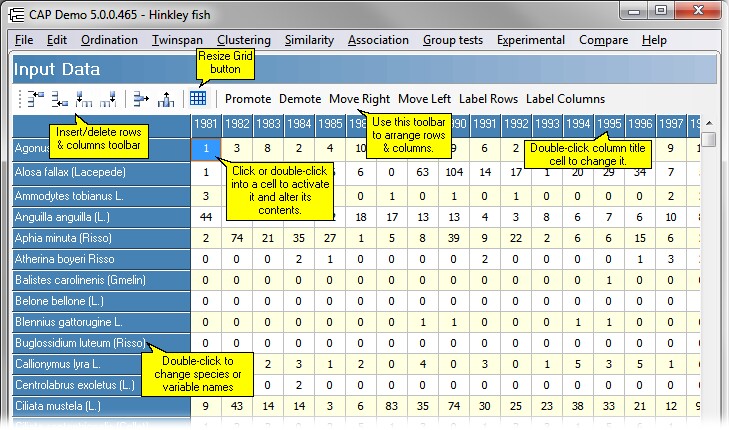Select the 1996 column header
The image size is (729, 430).
click(x=640, y=124)
